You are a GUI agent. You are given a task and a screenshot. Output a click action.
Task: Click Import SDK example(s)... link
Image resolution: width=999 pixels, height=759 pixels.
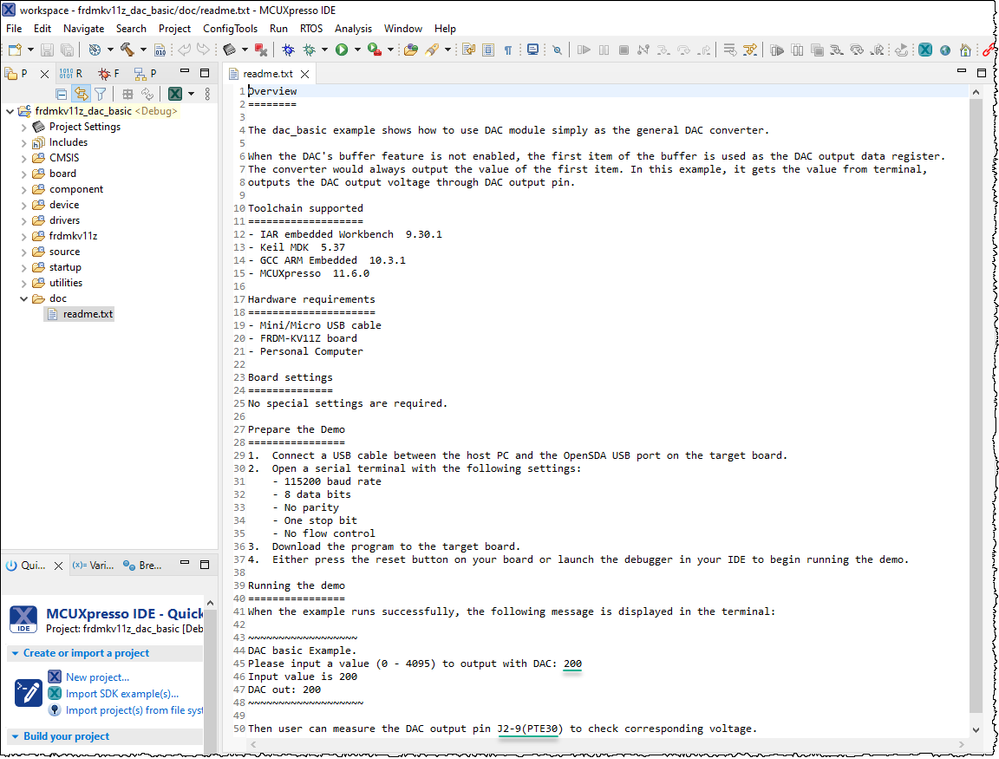click(122, 694)
